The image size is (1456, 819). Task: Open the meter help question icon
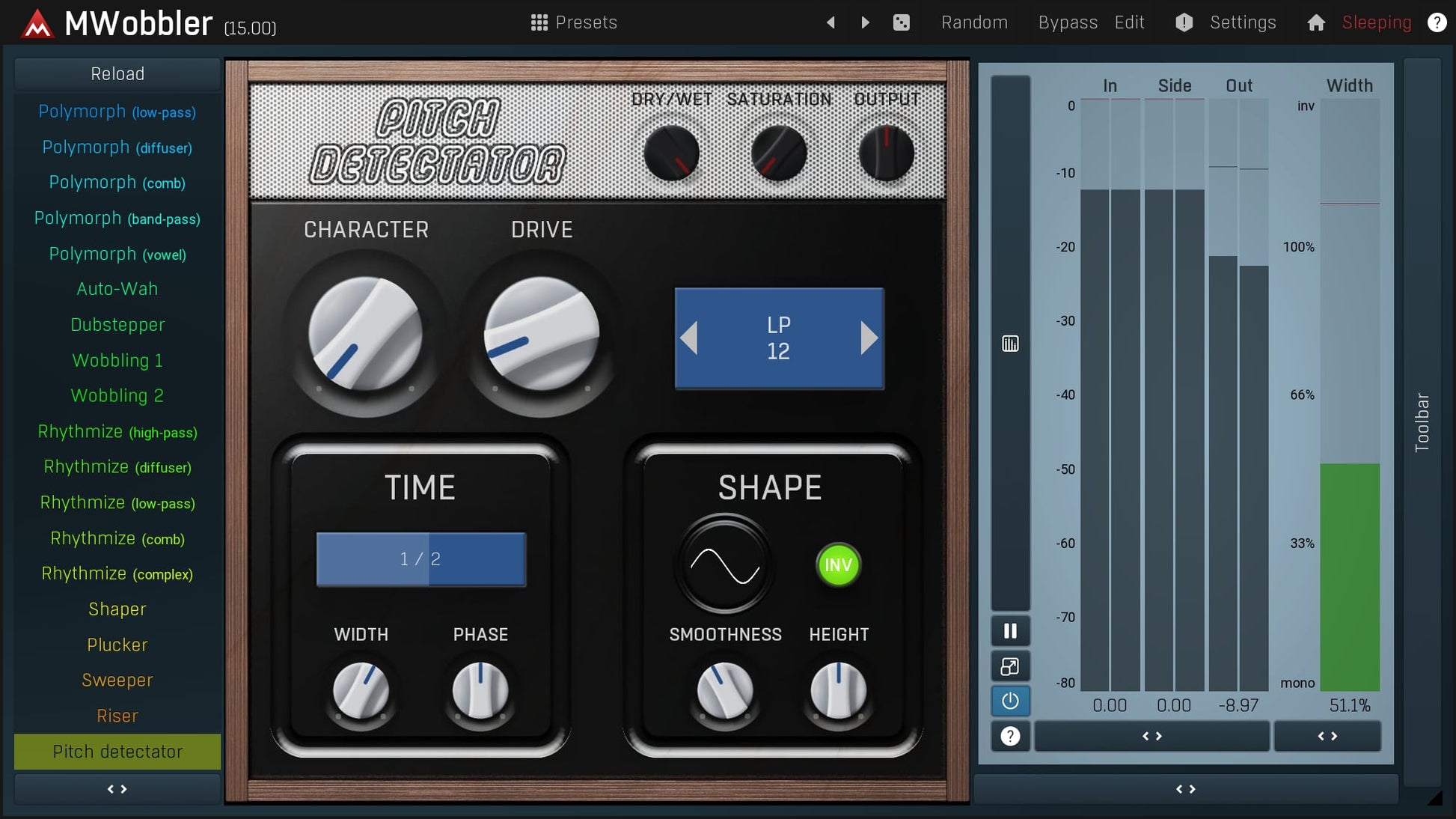[x=1010, y=737]
